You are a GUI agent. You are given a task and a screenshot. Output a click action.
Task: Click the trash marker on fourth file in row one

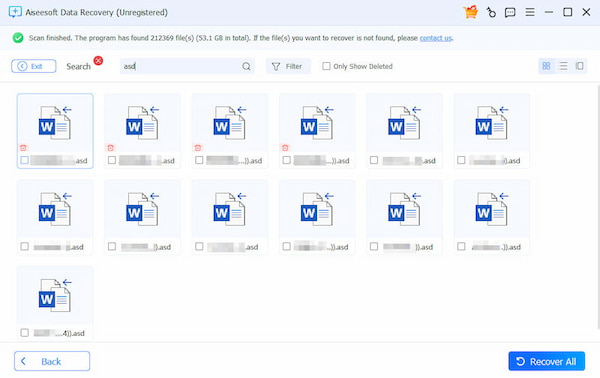[285, 148]
